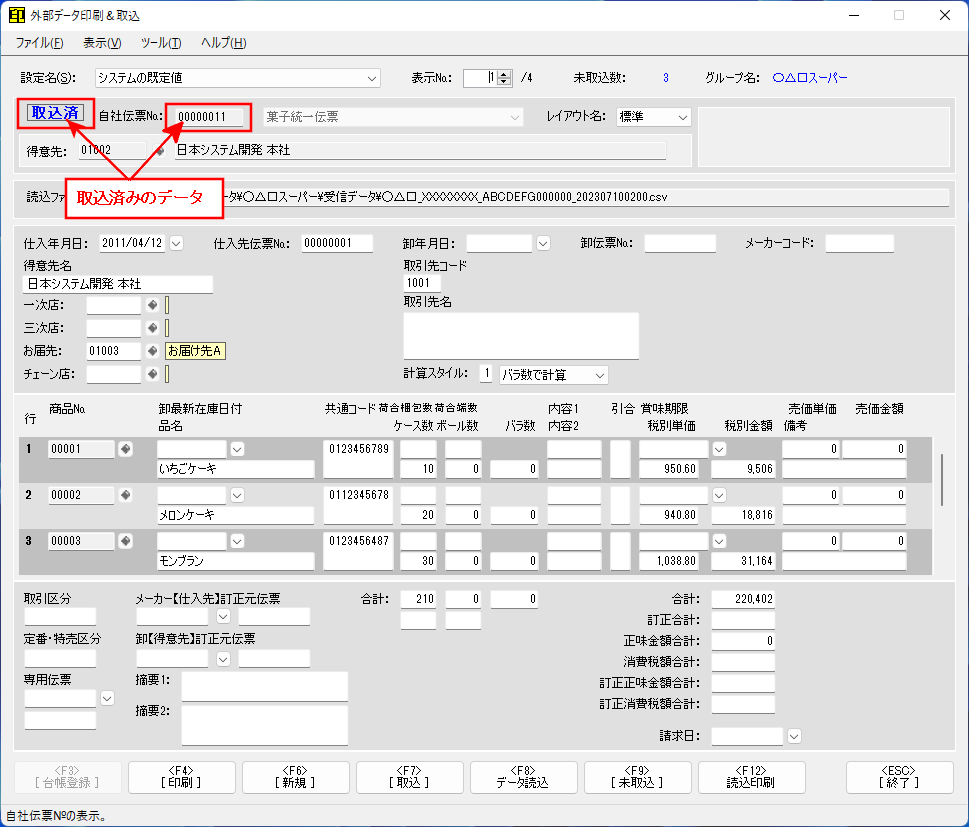Viewport: 969px width, 827px height.
Task: Click the F6 新規 button
Action: [295, 777]
